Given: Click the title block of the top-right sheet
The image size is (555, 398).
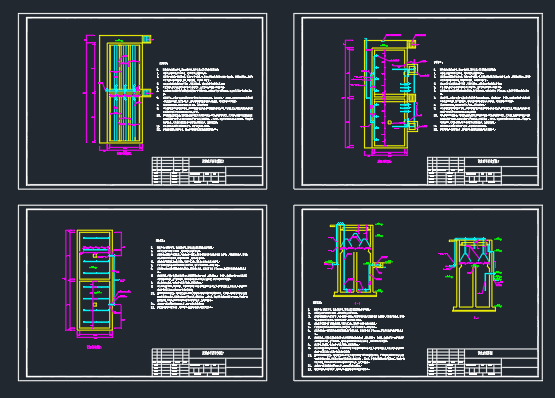Looking at the screenshot, I should click(x=482, y=171).
